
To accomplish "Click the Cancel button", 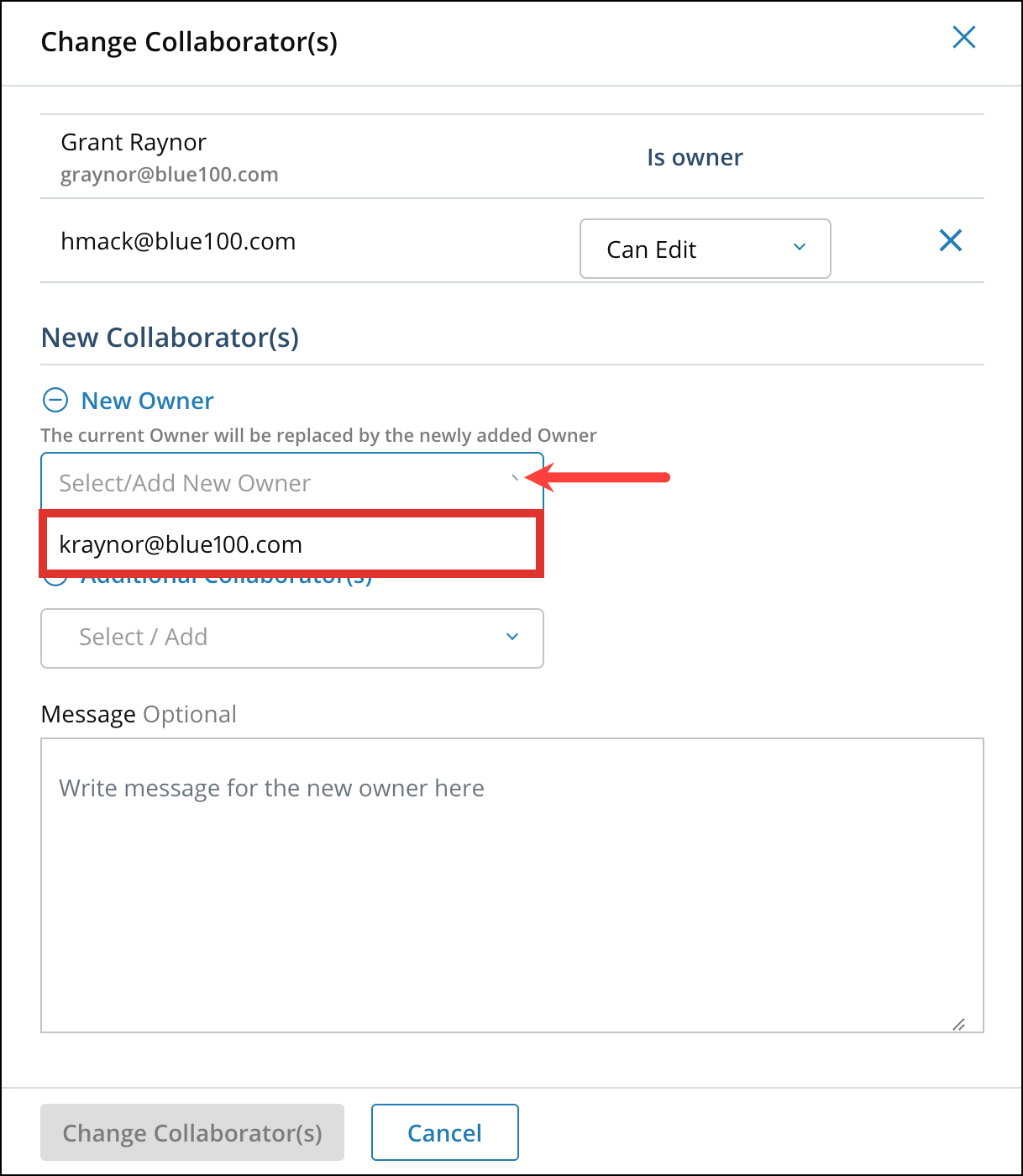I will [444, 1132].
